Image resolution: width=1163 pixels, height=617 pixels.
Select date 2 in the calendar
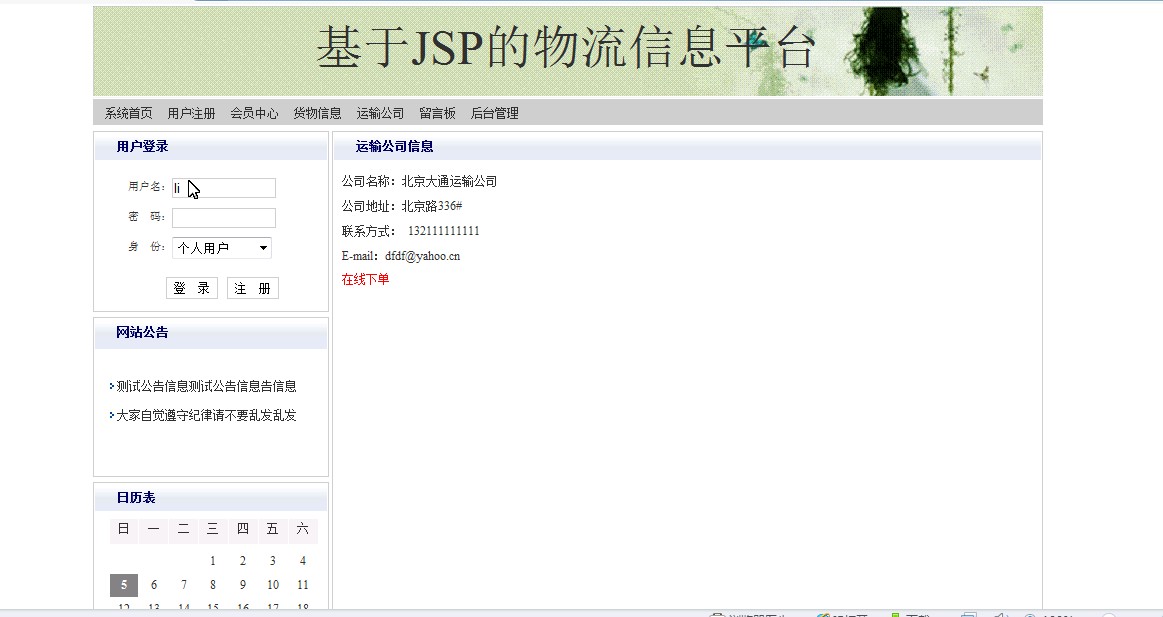click(x=243, y=561)
